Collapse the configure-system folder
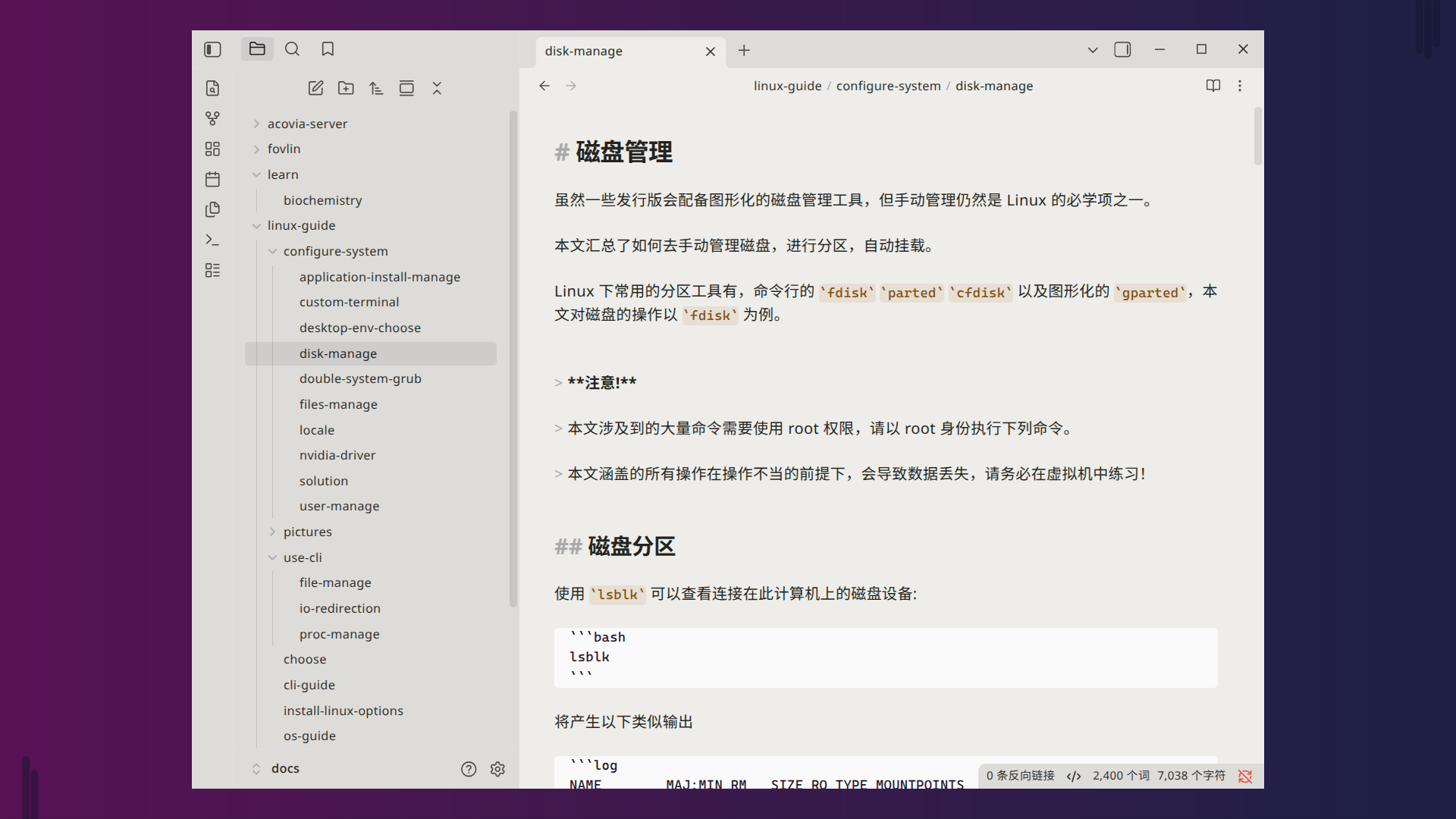 pyautogui.click(x=272, y=251)
